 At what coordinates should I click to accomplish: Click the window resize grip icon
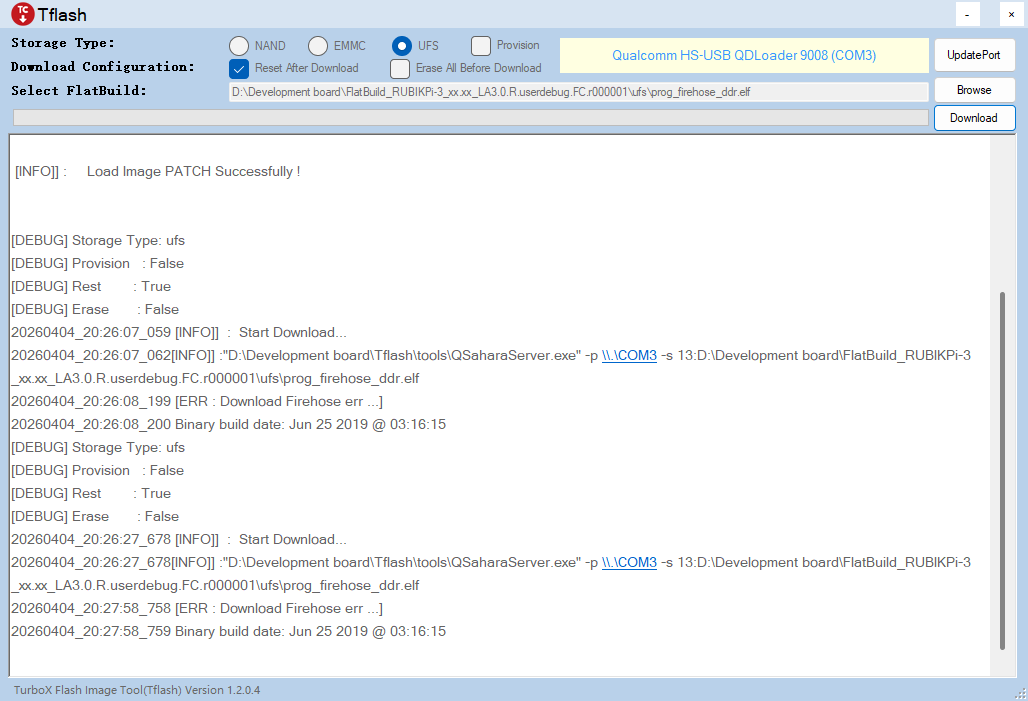tap(1021, 694)
